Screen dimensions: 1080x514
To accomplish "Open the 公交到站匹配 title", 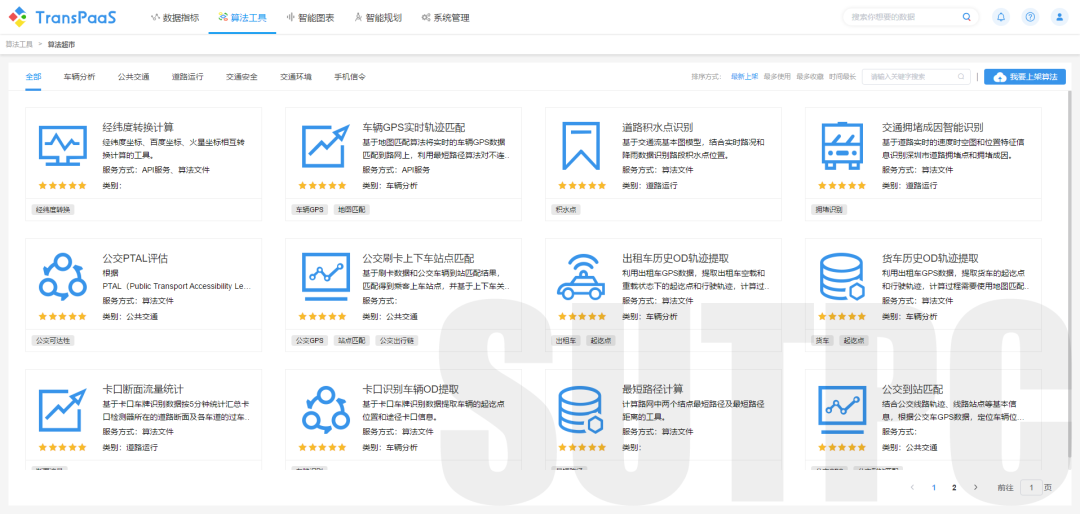I will point(912,389).
